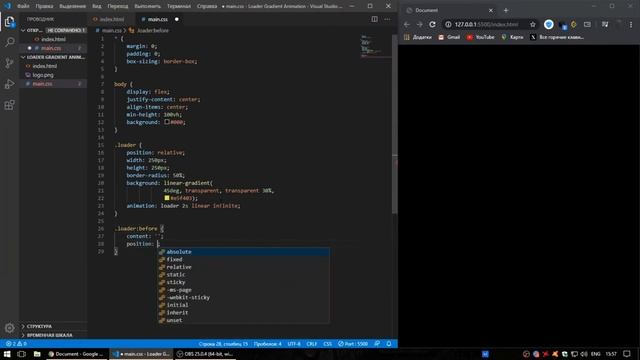Screen dimensions: 640x360
Task: Choose 'unset' in the autocomplete
Action: [244, 320]
